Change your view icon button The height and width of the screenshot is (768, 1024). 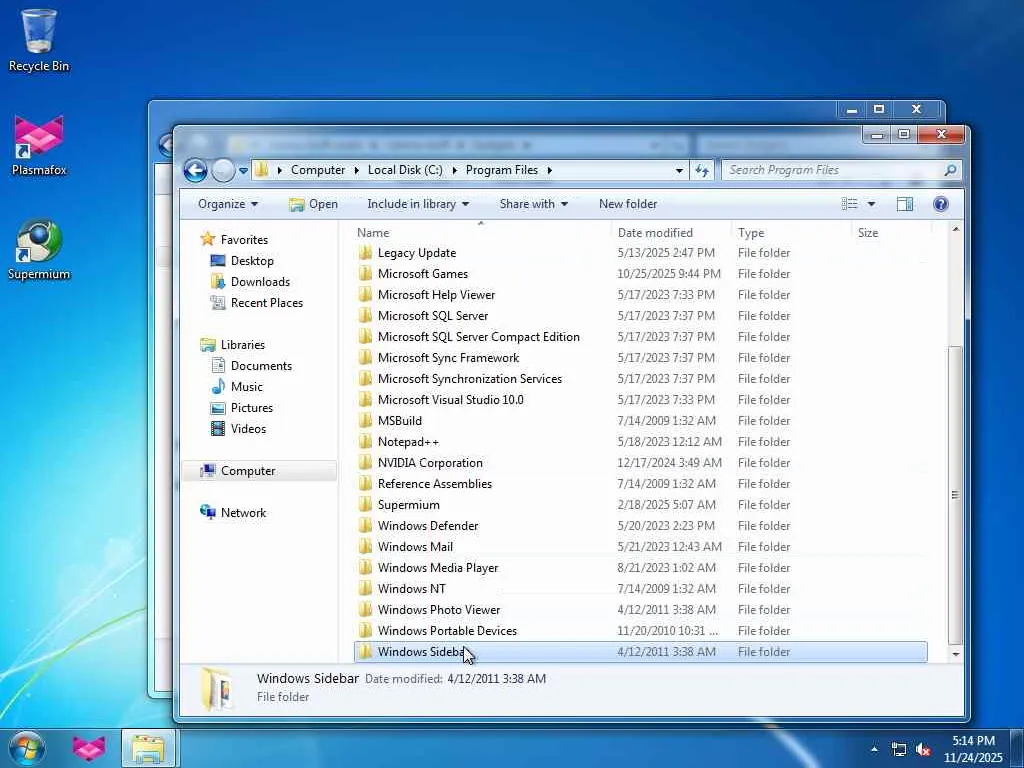(x=849, y=204)
